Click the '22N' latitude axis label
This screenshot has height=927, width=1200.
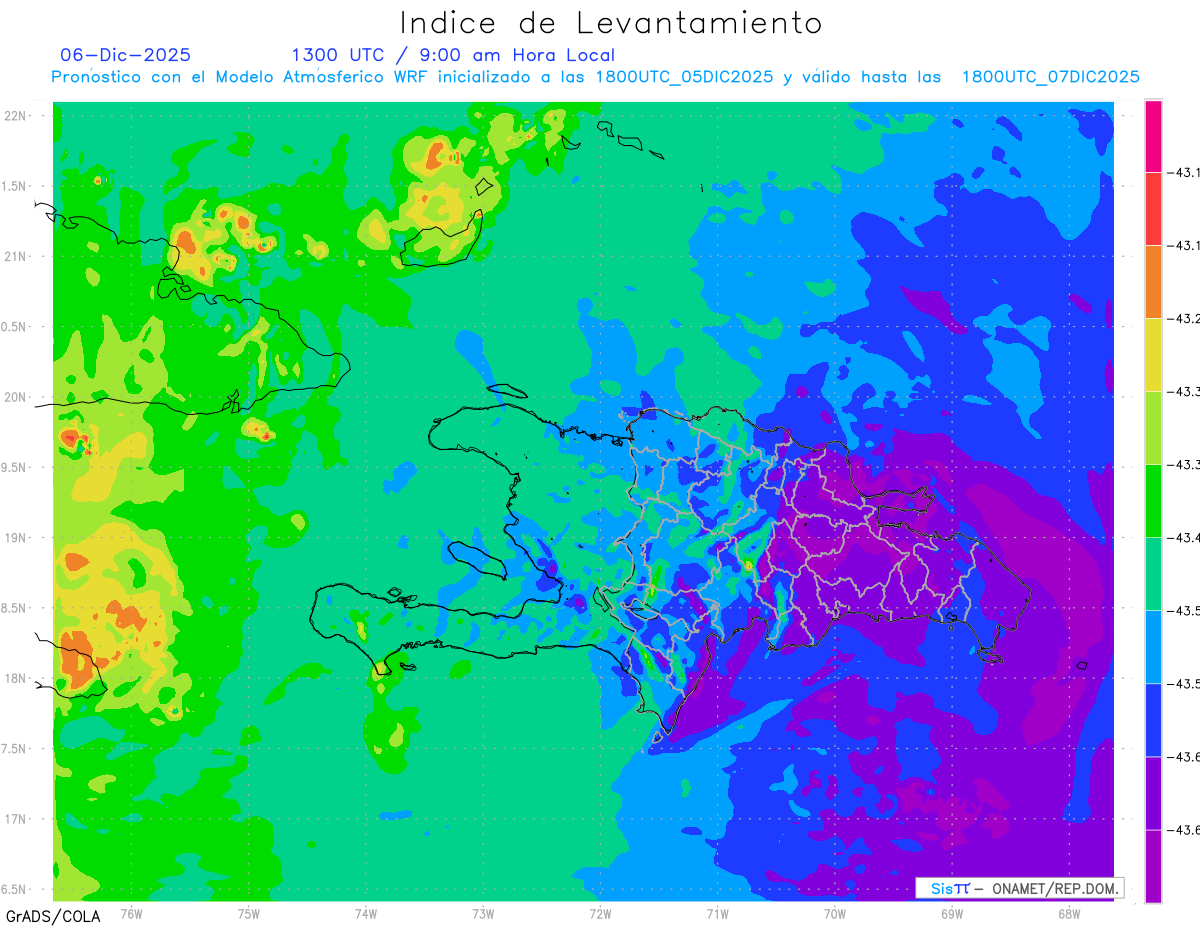pos(17,116)
